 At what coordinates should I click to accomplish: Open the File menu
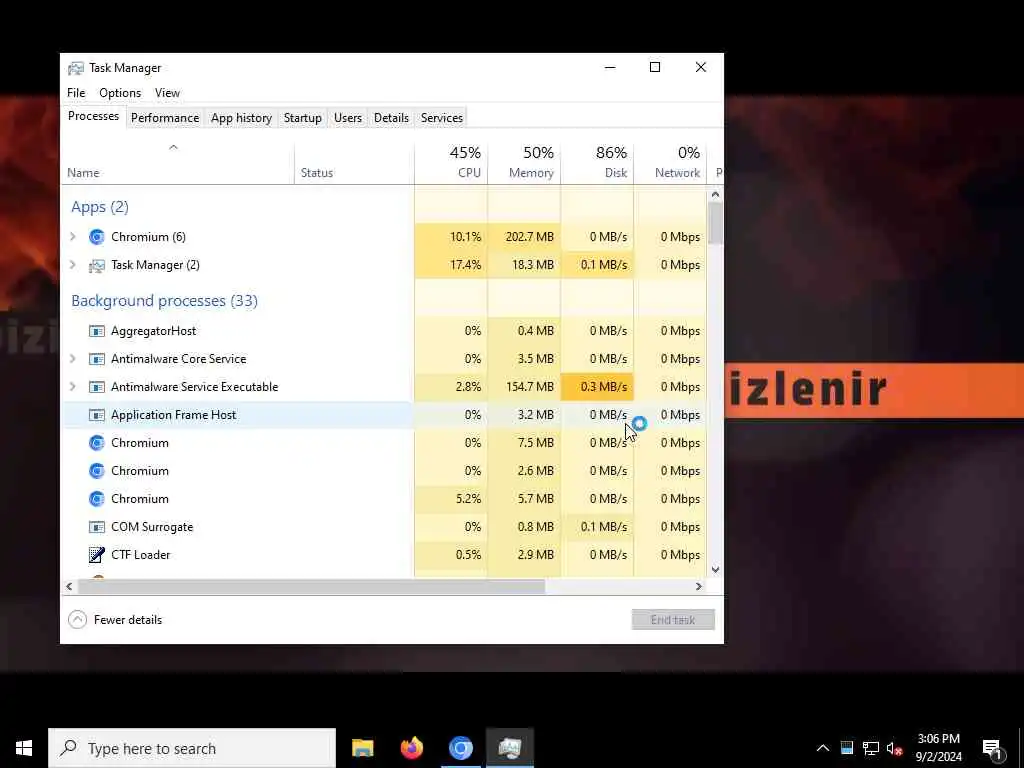pyautogui.click(x=76, y=93)
